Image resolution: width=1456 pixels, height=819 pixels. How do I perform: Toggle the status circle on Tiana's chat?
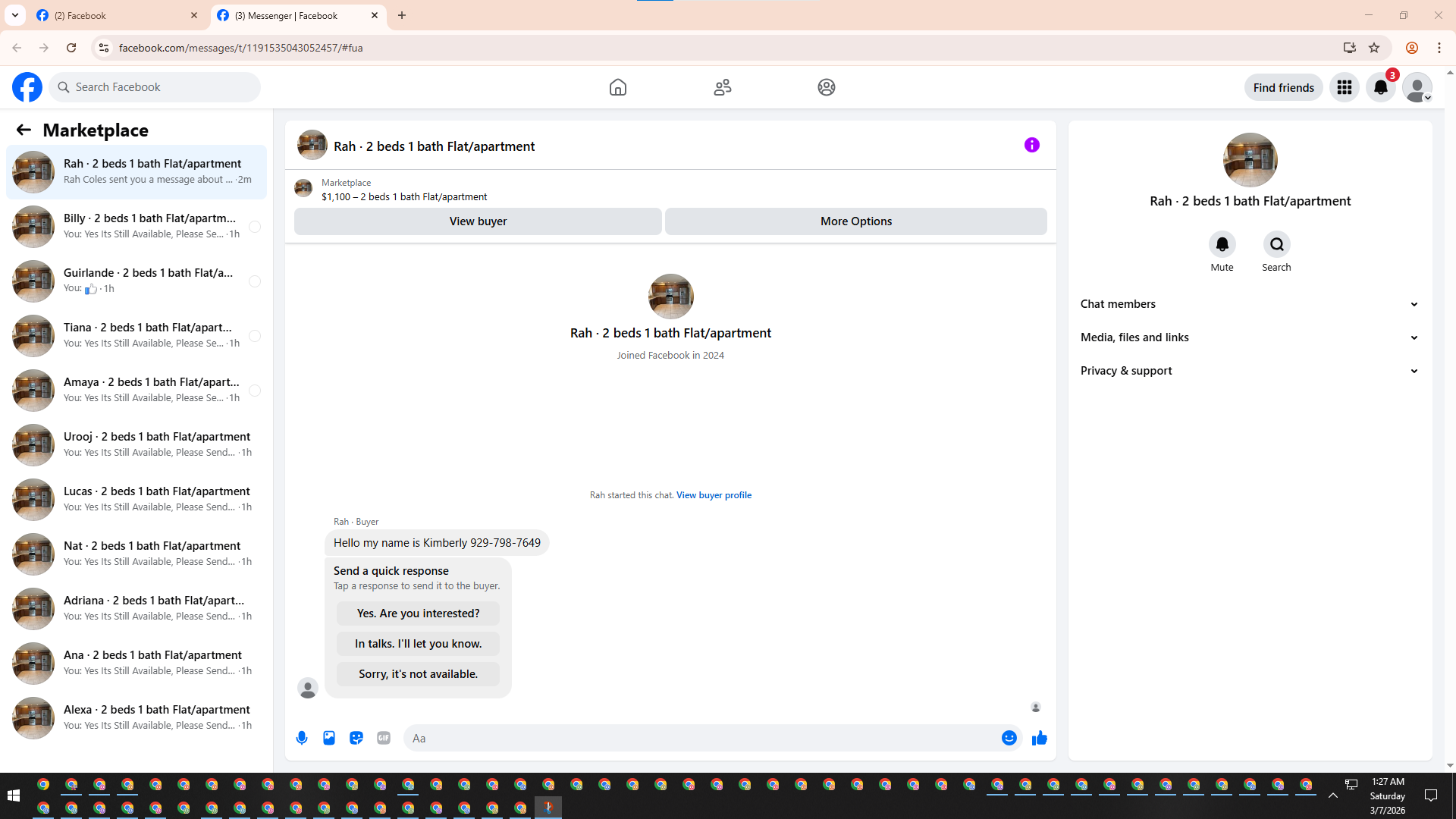pyautogui.click(x=255, y=336)
